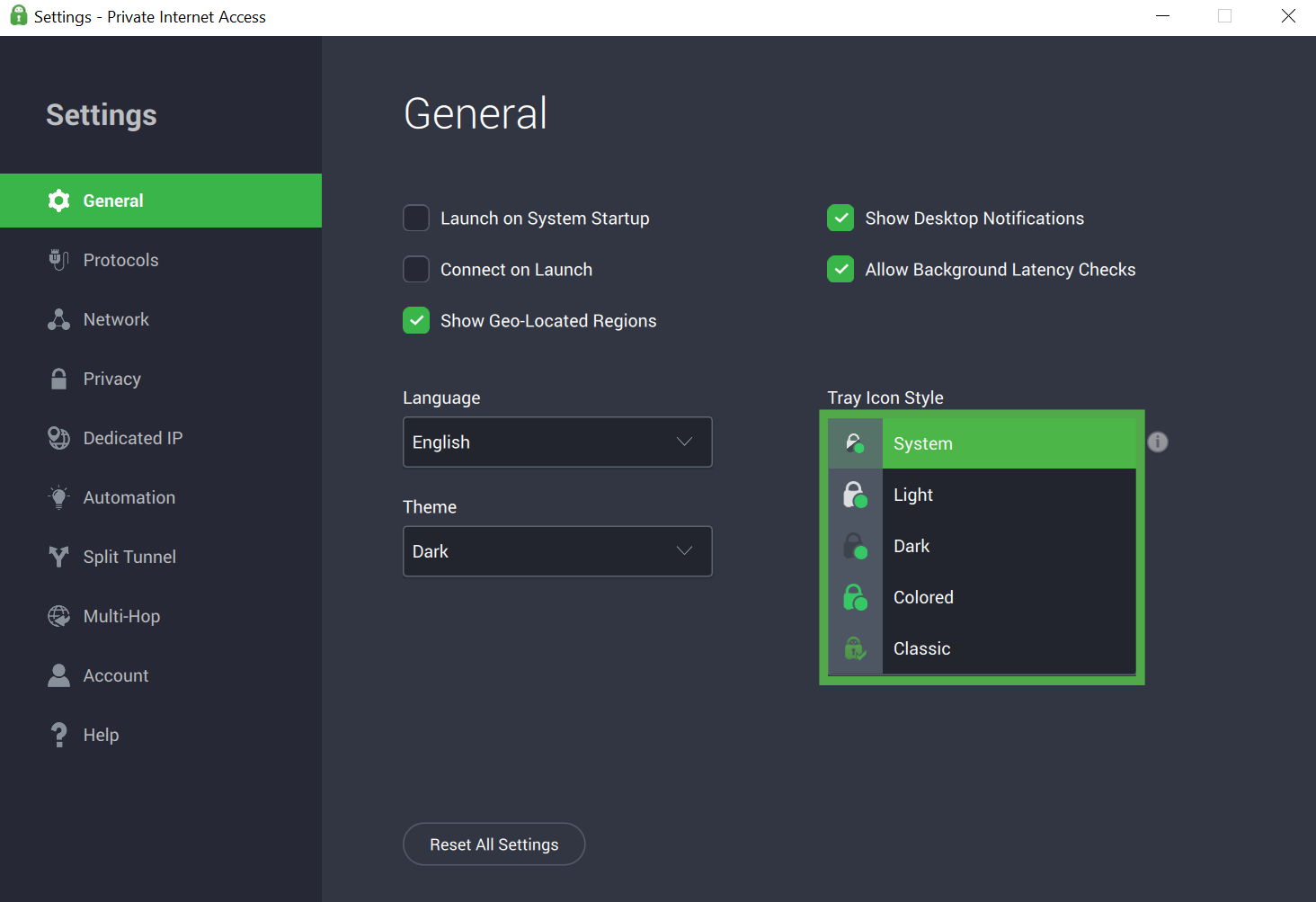Go to Protocols settings page
The height and width of the screenshot is (902, 1316).
[161, 260]
